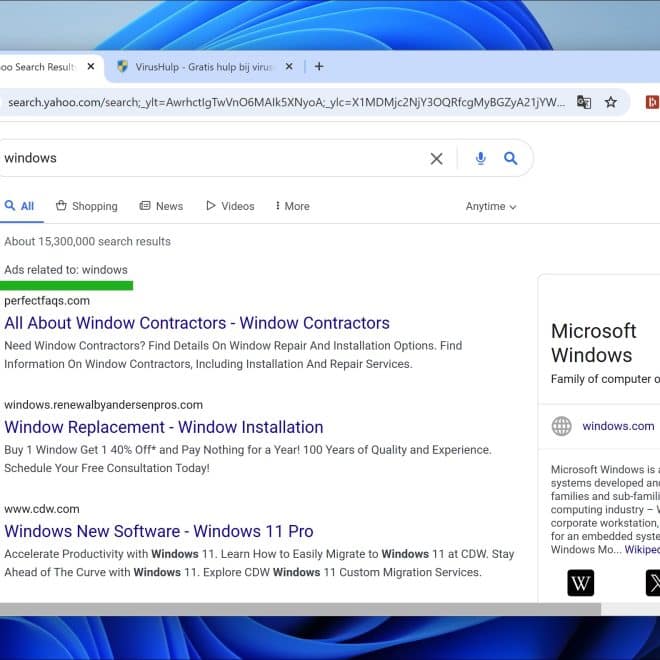Clear the search box with the X icon

click(436, 158)
